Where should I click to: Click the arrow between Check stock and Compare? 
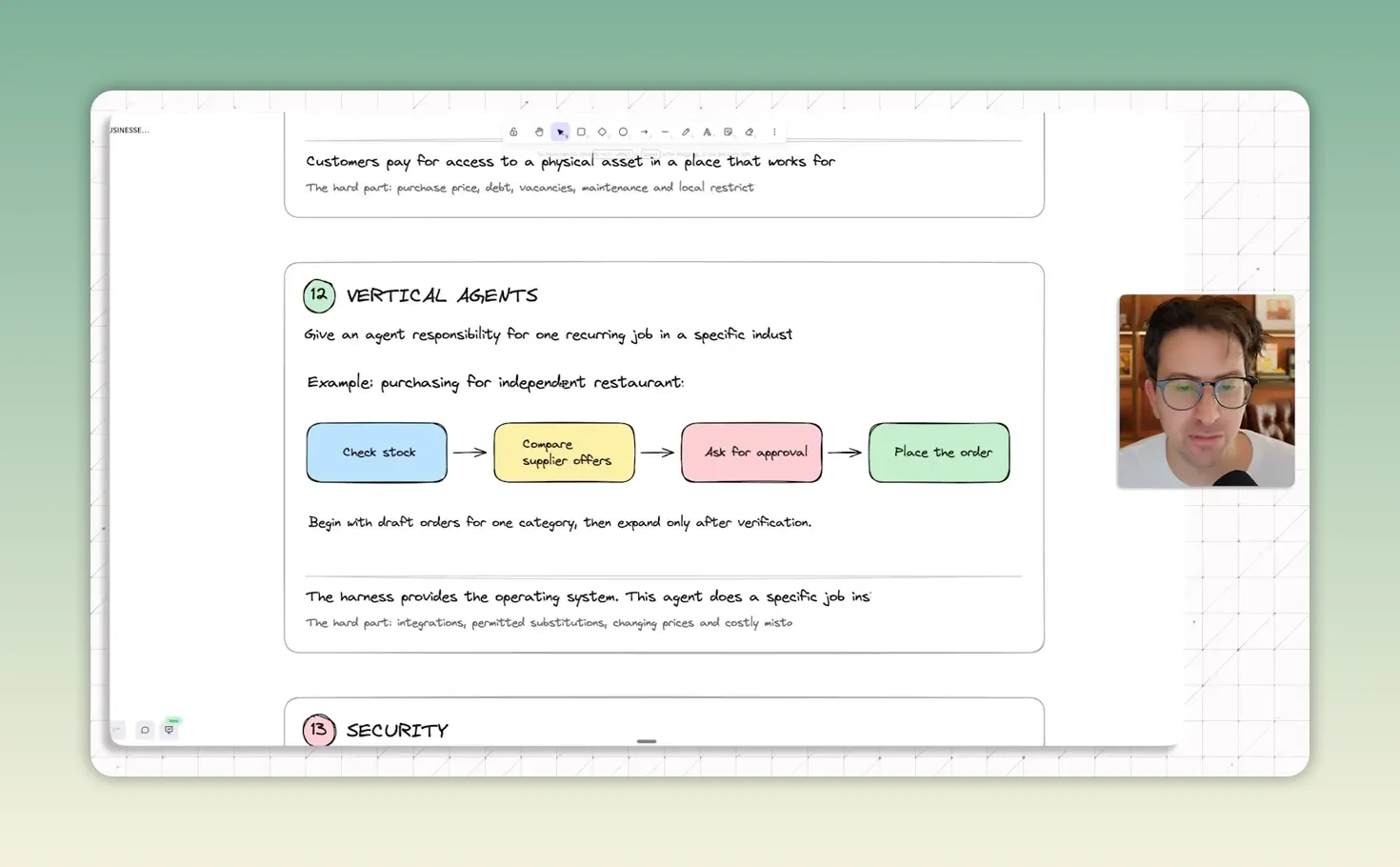click(x=470, y=453)
